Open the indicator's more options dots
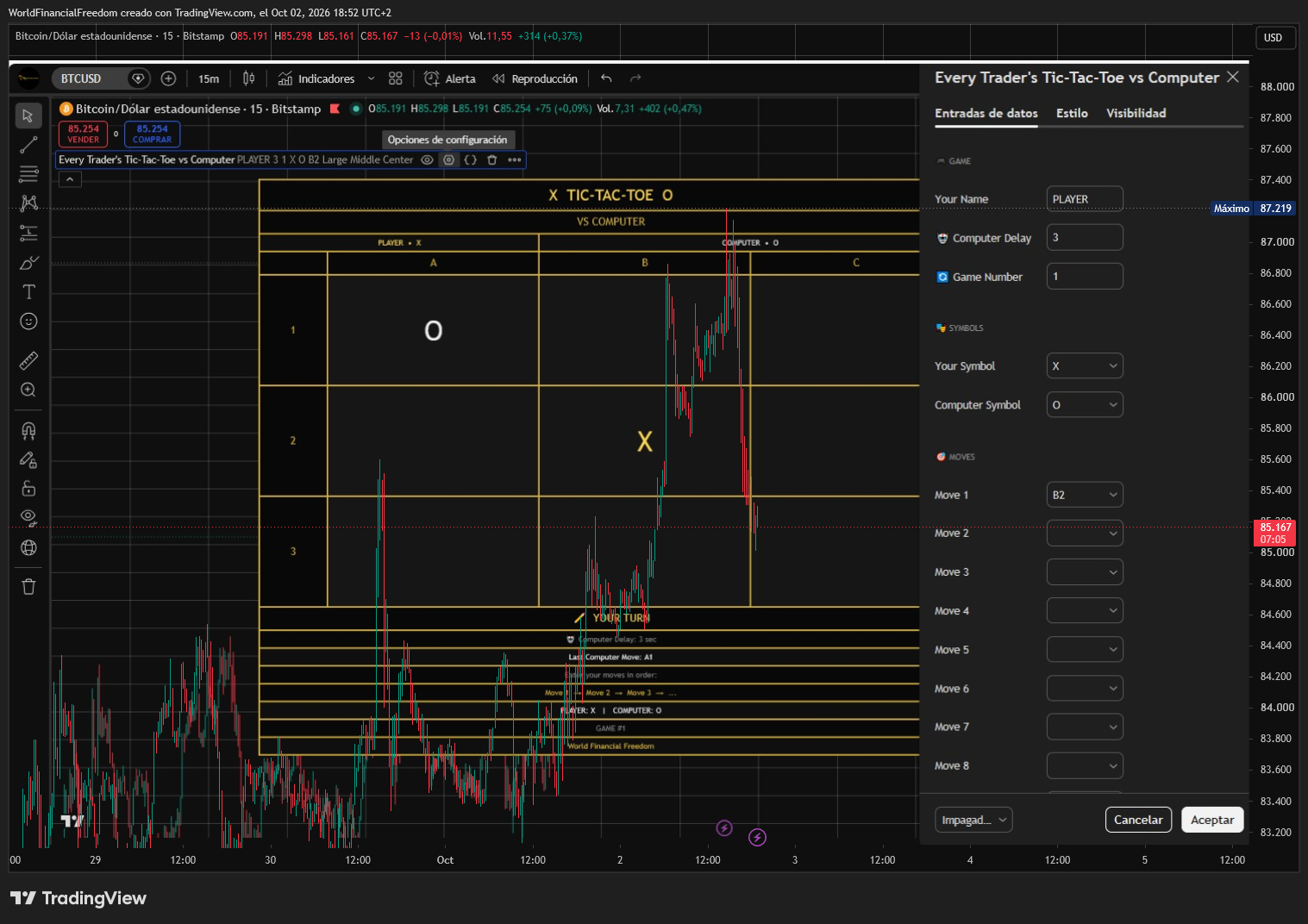Viewport: 1308px width, 924px height. coord(515,159)
